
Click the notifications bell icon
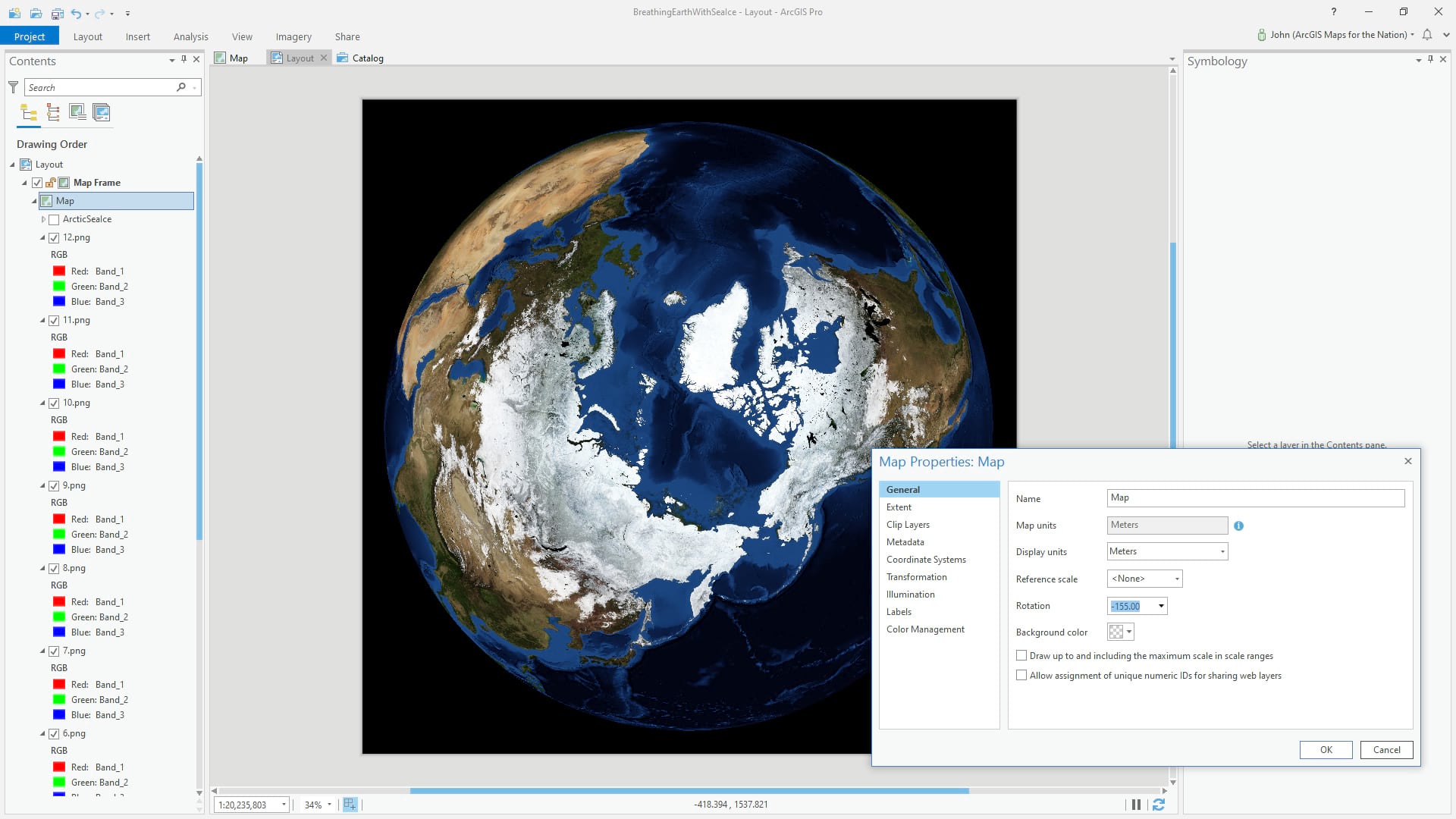(x=1427, y=35)
